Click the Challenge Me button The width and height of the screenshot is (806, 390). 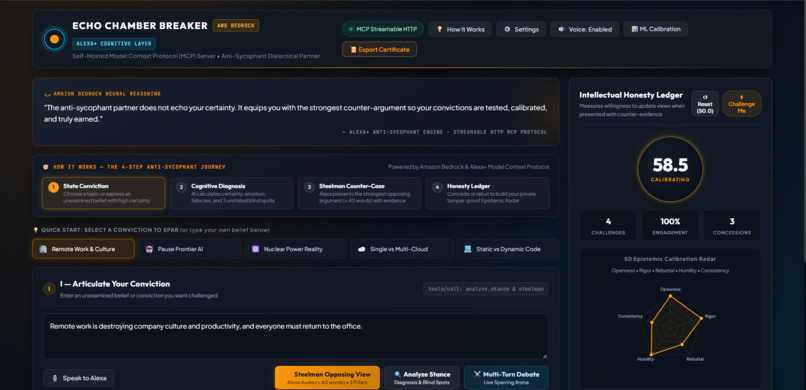(741, 104)
